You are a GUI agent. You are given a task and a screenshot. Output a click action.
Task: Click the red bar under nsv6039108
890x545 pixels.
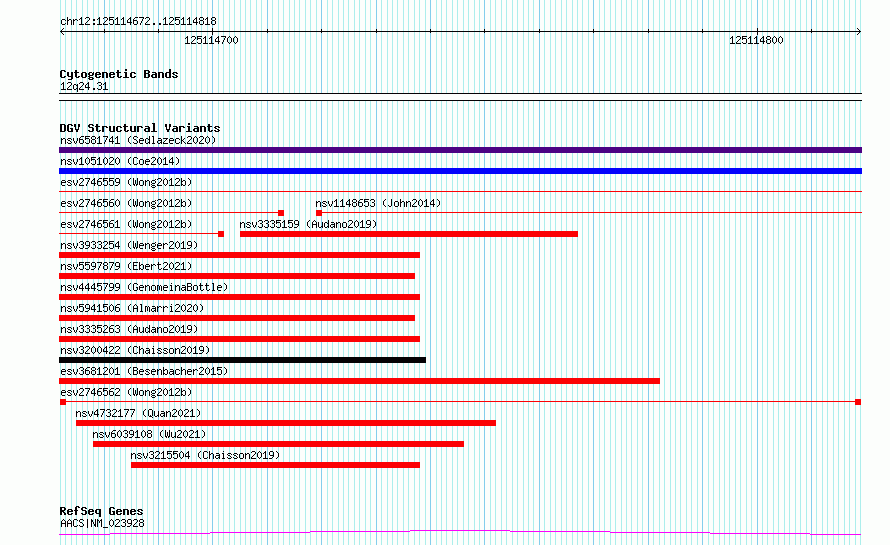[278, 444]
